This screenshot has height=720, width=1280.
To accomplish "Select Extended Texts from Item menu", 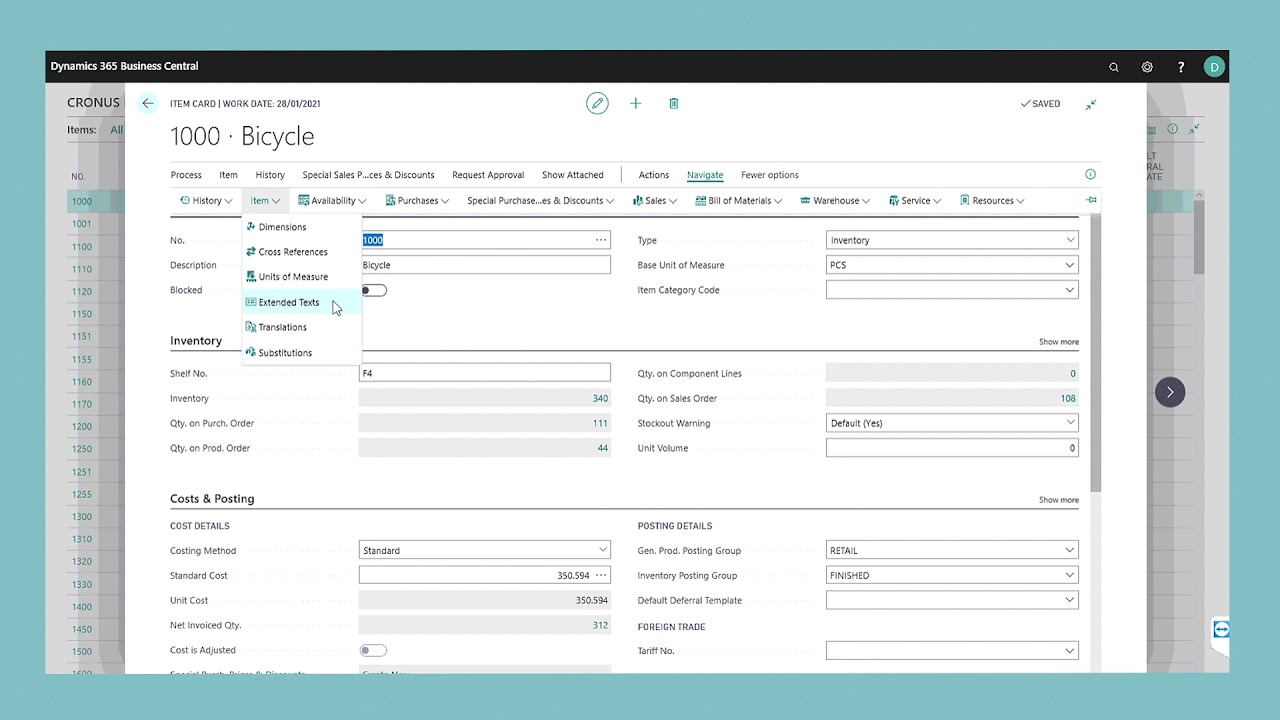I will (301, 302).
